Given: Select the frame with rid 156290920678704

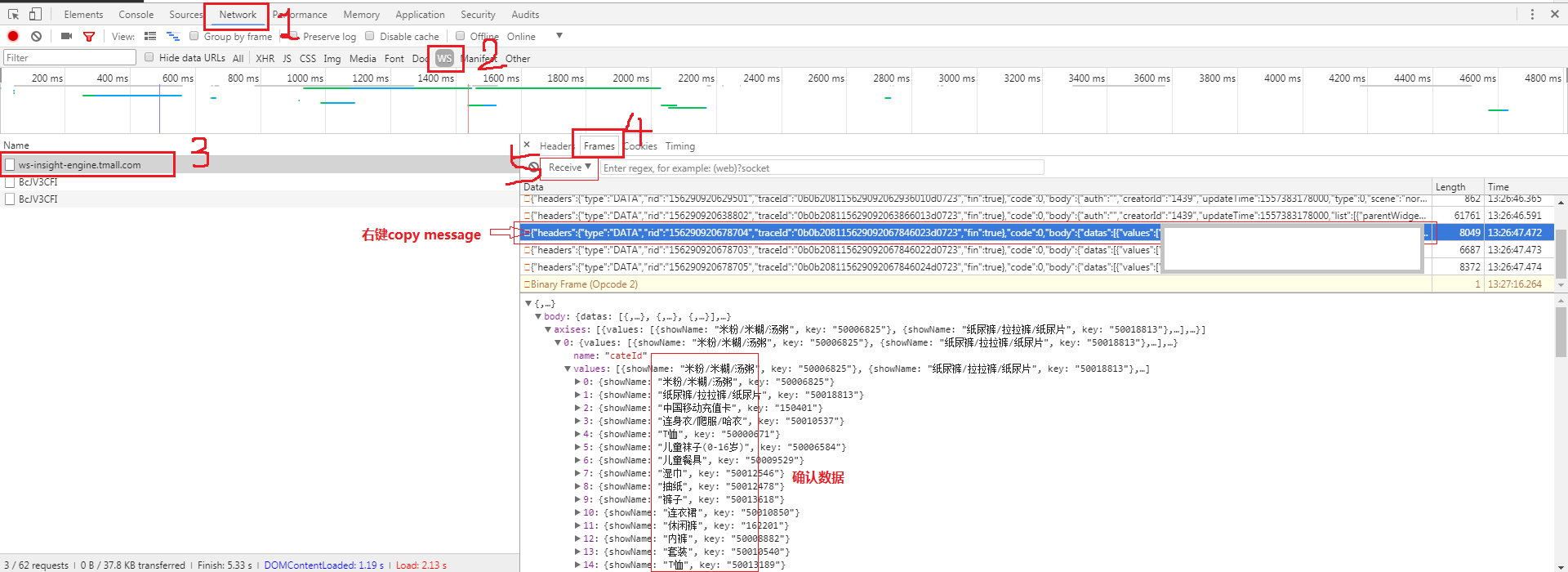Looking at the screenshot, I should (x=1037, y=233).
